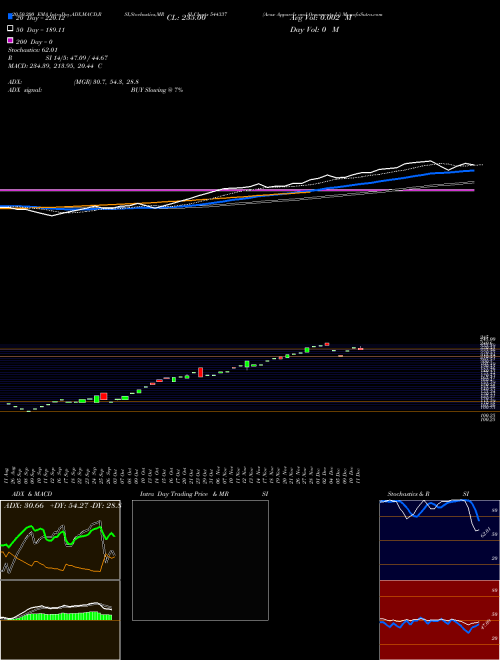Viewport: 500px width, 660px height.
Task: Click the 'BUY Slowing @ 7%' signal text
Action: click(x=157, y=90)
